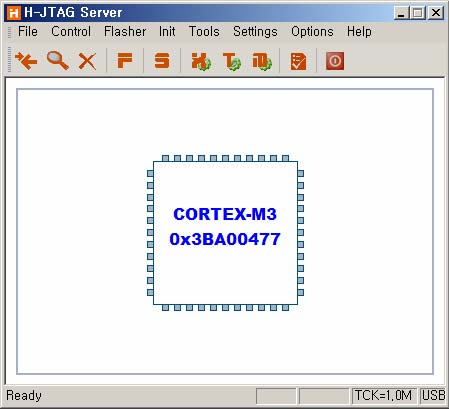
Task: Click the red power exit icon
Action: pos(335,61)
